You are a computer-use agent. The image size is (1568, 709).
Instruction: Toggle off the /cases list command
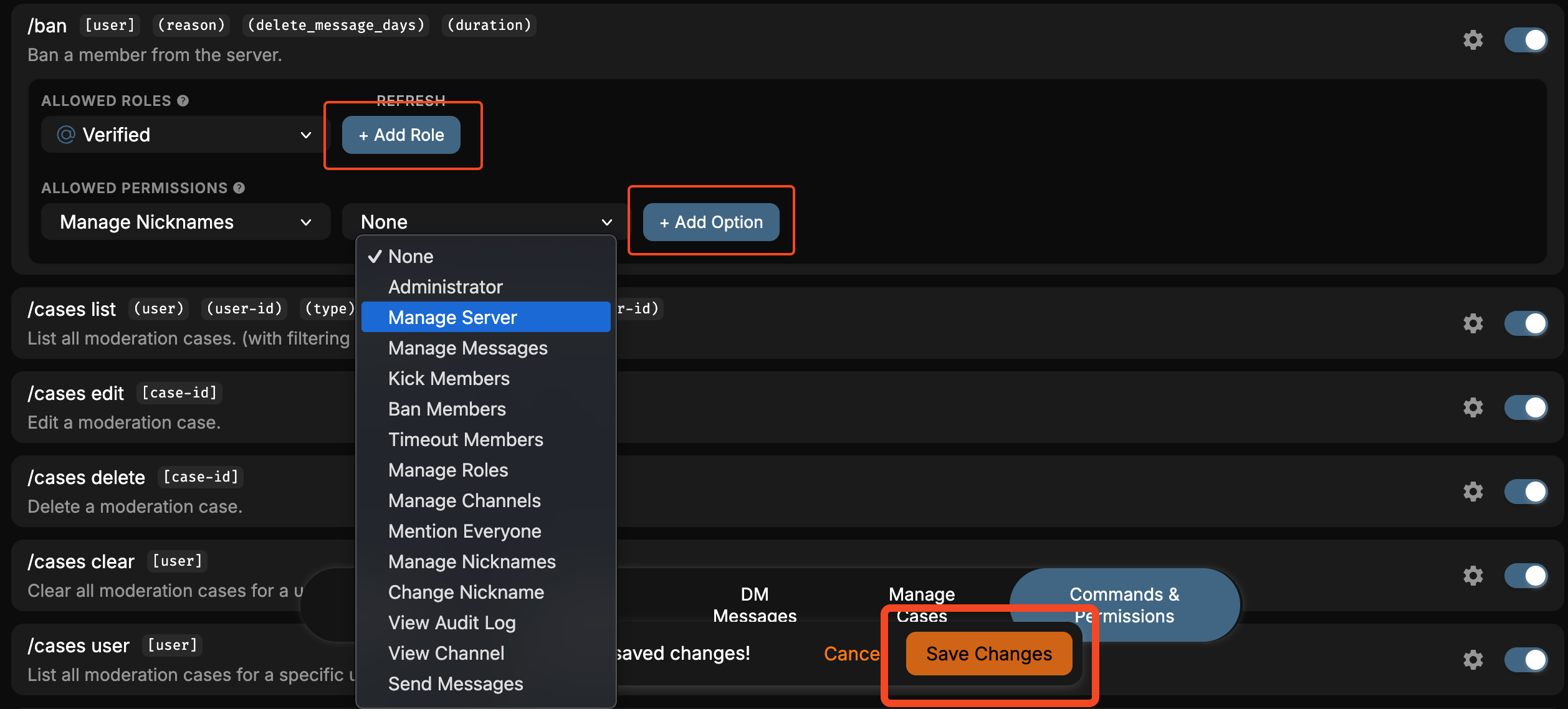point(1526,323)
